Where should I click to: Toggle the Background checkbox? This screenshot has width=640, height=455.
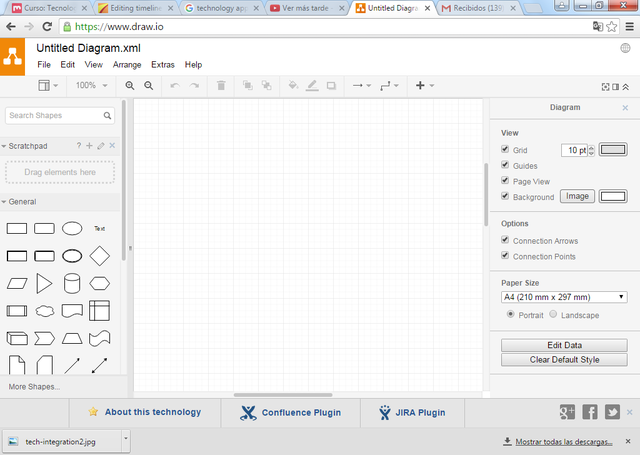point(505,196)
